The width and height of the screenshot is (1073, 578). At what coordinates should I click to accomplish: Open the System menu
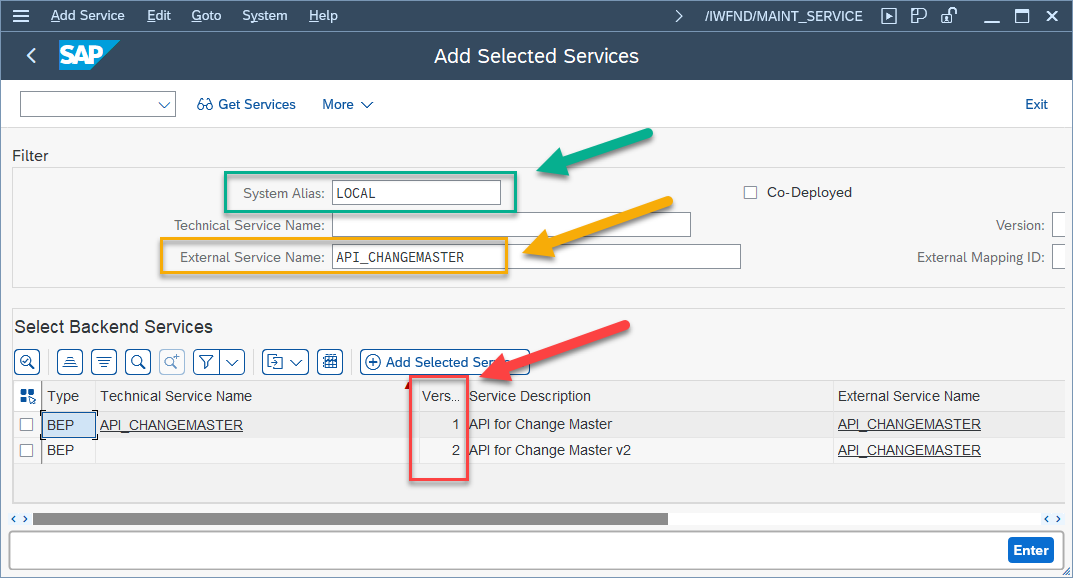point(264,15)
